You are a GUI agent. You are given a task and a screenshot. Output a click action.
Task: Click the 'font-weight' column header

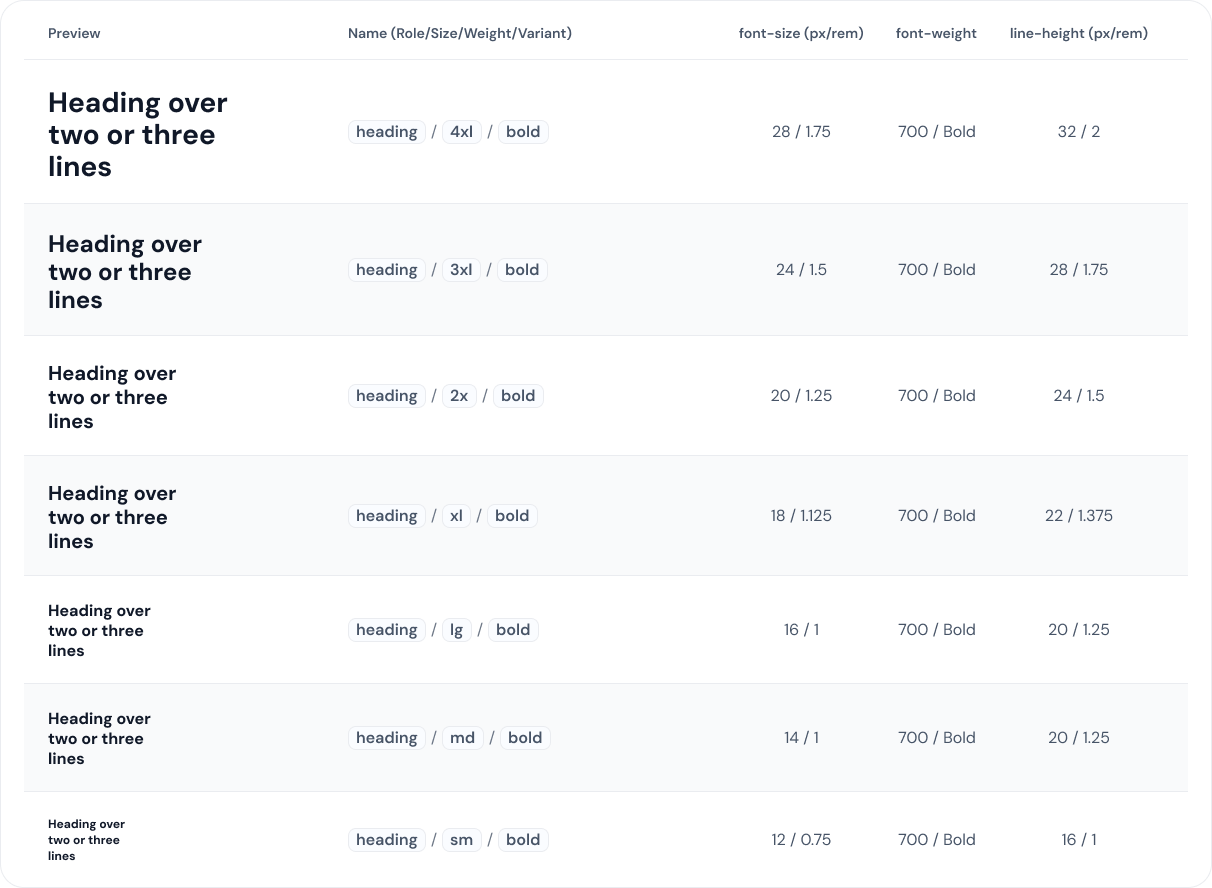click(936, 33)
